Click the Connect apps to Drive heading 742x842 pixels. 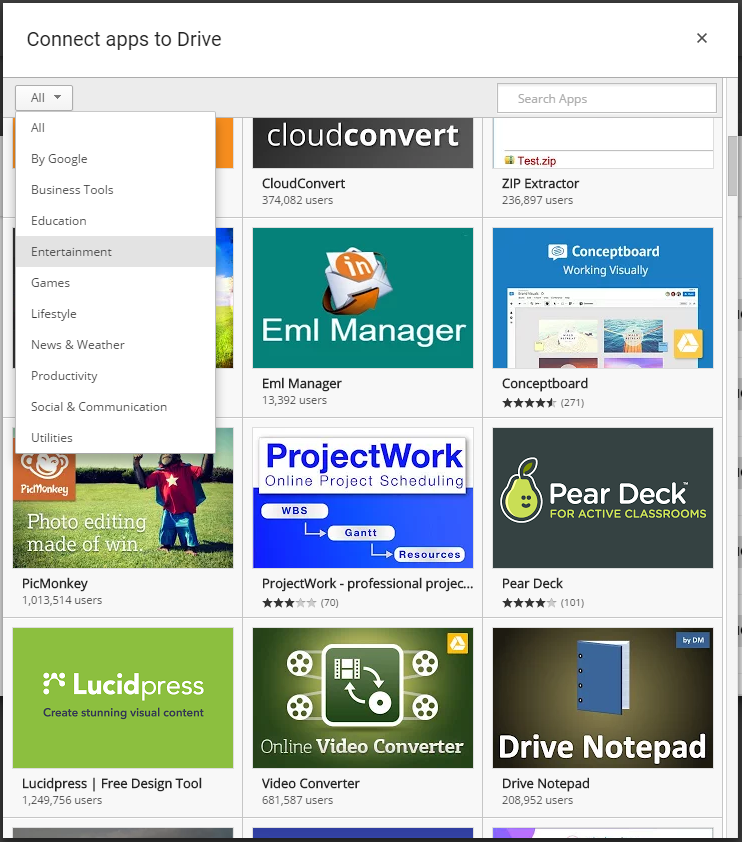[124, 39]
